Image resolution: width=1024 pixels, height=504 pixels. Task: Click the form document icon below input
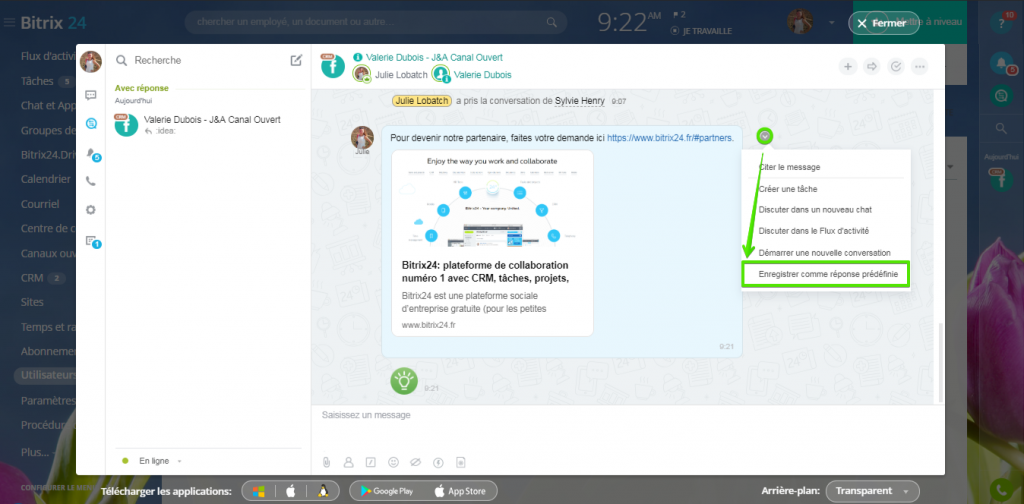pyautogui.click(x=461, y=462)
